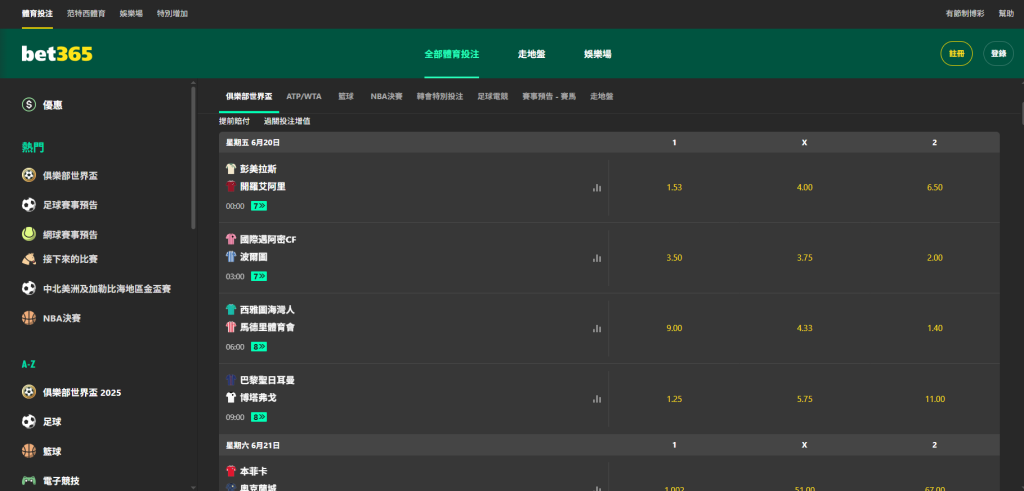Select 走地盤 in the green header
The height and width of the screenshot is (491, 1024).
(532, 54)
